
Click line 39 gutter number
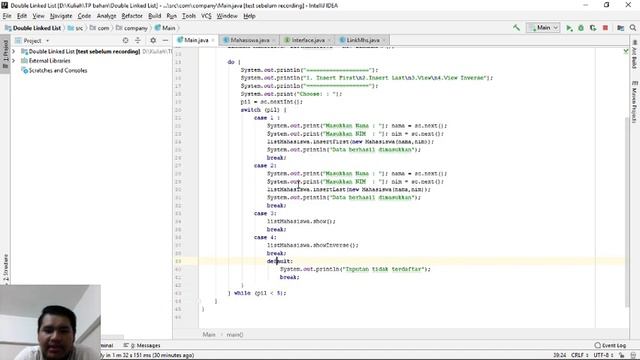[x=178, y=261]
